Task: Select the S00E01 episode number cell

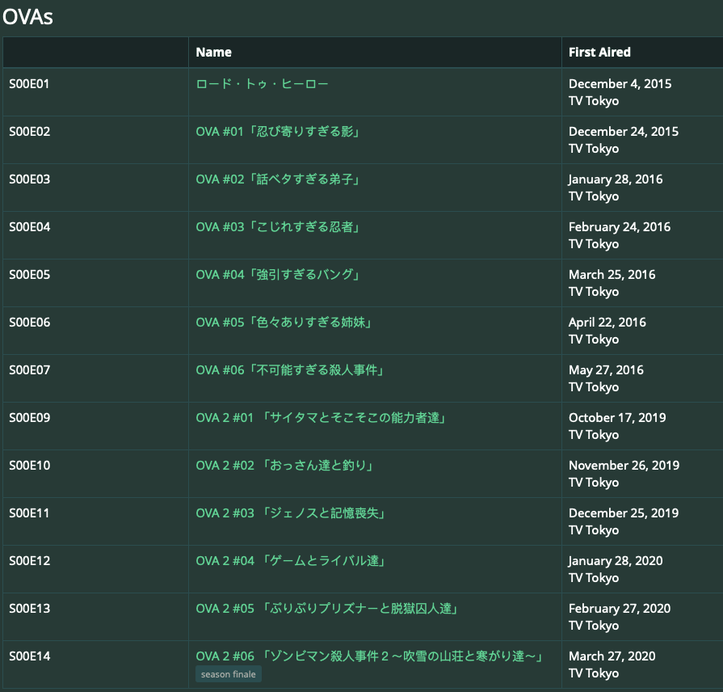Action: coord(29,84)
